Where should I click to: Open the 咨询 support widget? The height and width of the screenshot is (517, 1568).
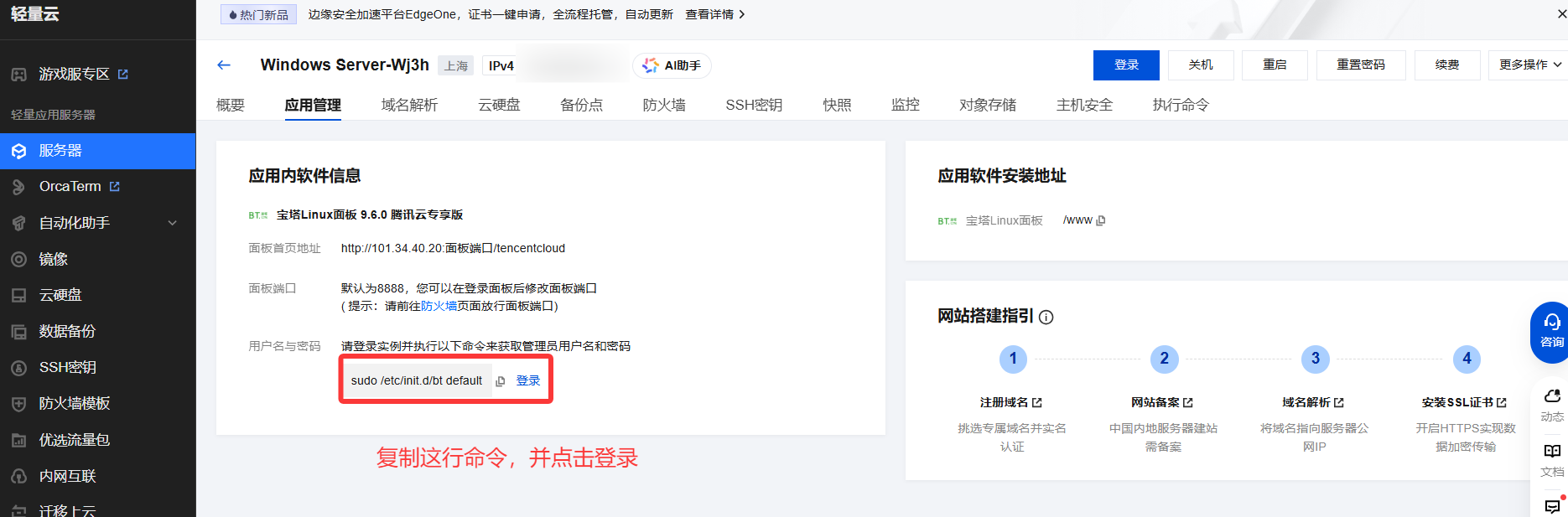1550,332
